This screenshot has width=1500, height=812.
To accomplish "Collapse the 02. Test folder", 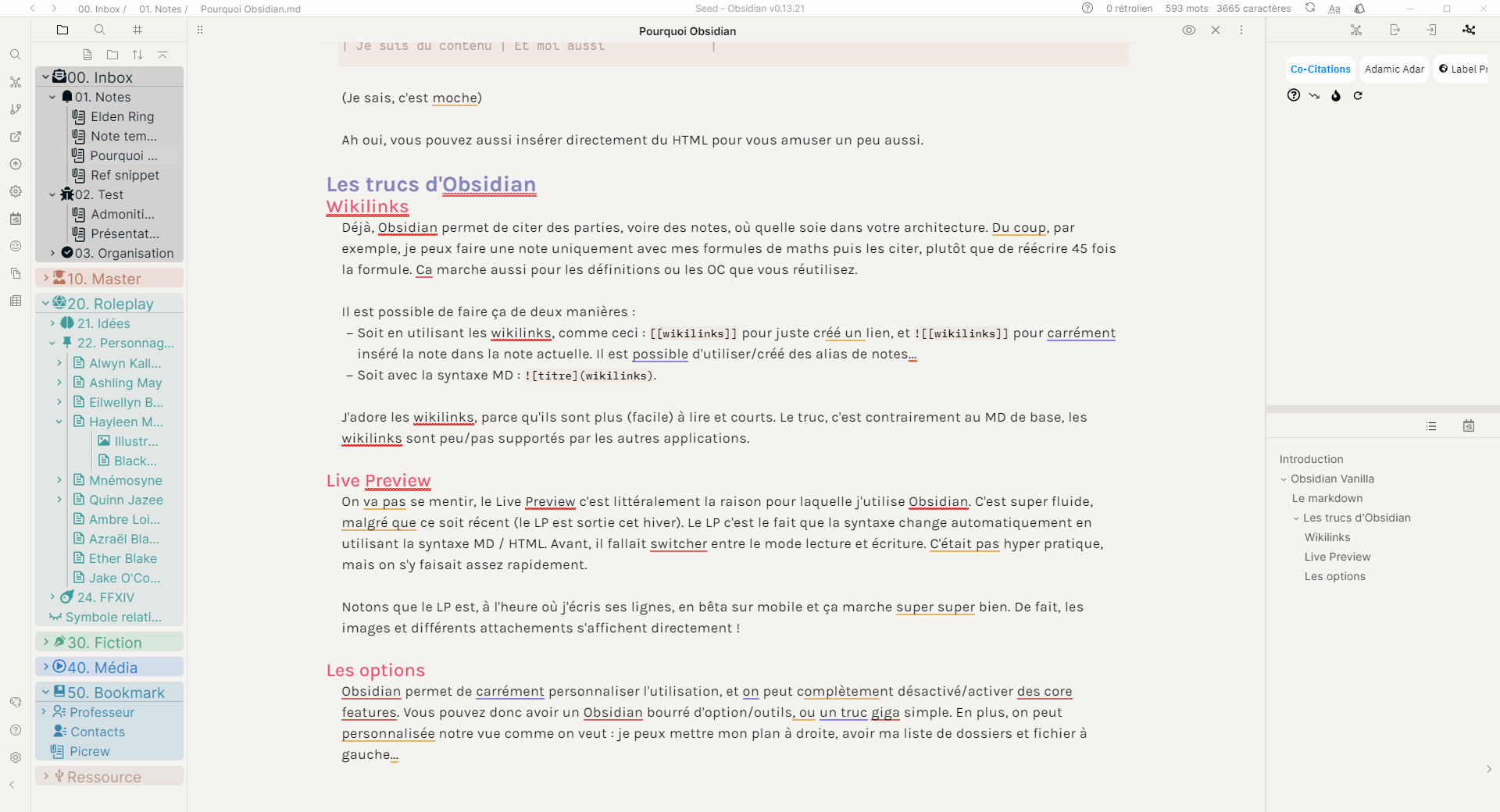I will point(52,194).
